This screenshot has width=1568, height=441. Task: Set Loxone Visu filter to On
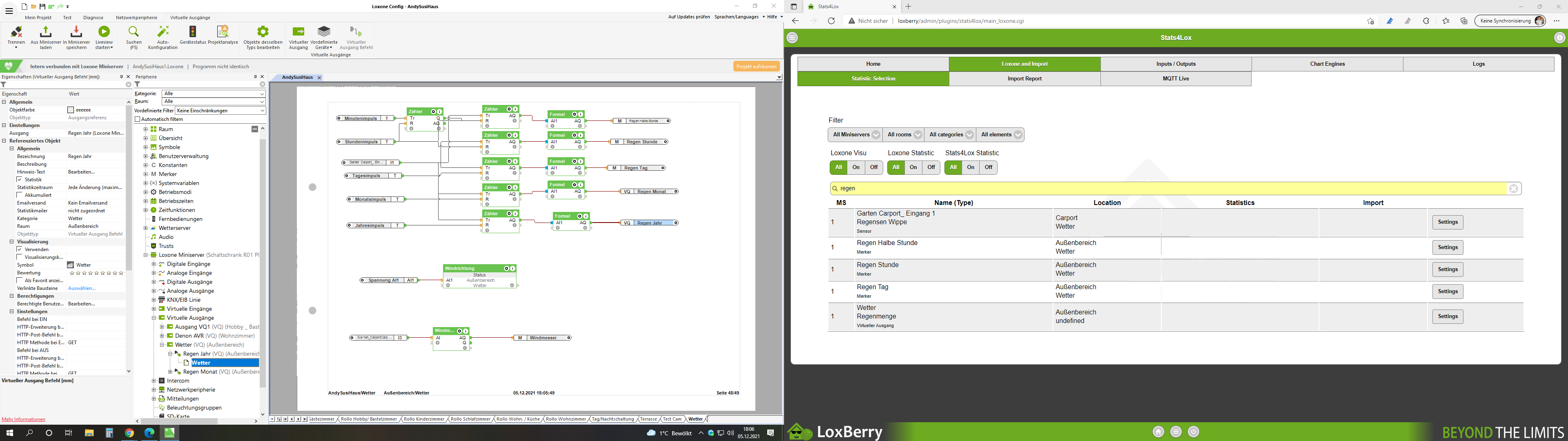tap(856, 167)
